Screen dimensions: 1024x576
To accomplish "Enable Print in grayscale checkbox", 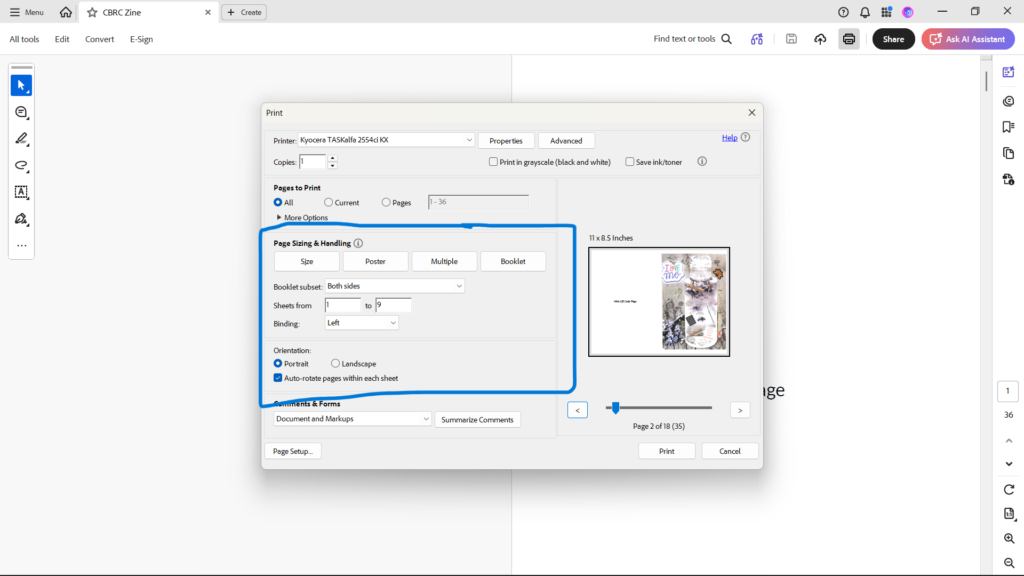I will (493, 161).
